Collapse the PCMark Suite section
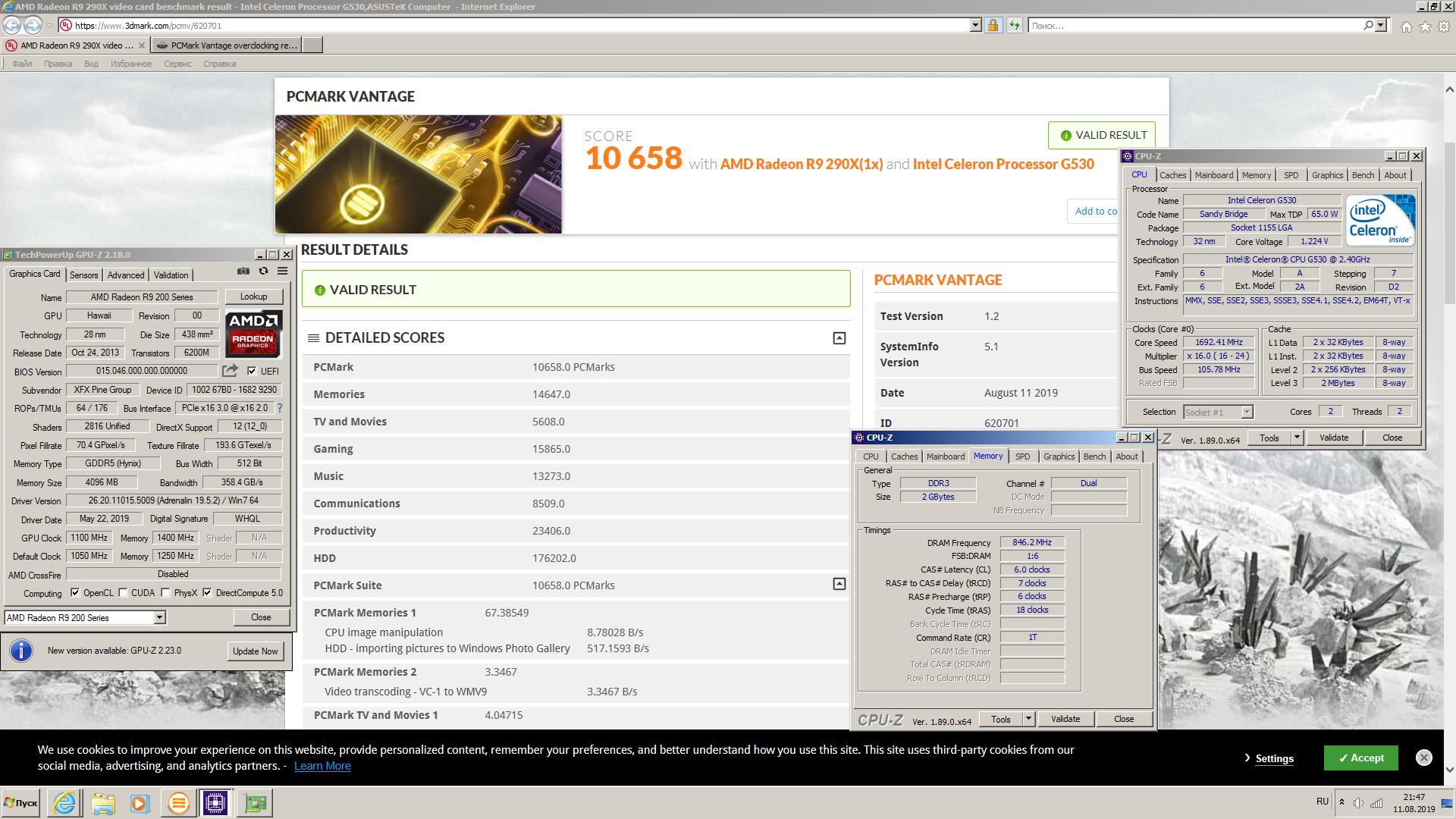This screenshot has width=1456, height=819. 839,584
